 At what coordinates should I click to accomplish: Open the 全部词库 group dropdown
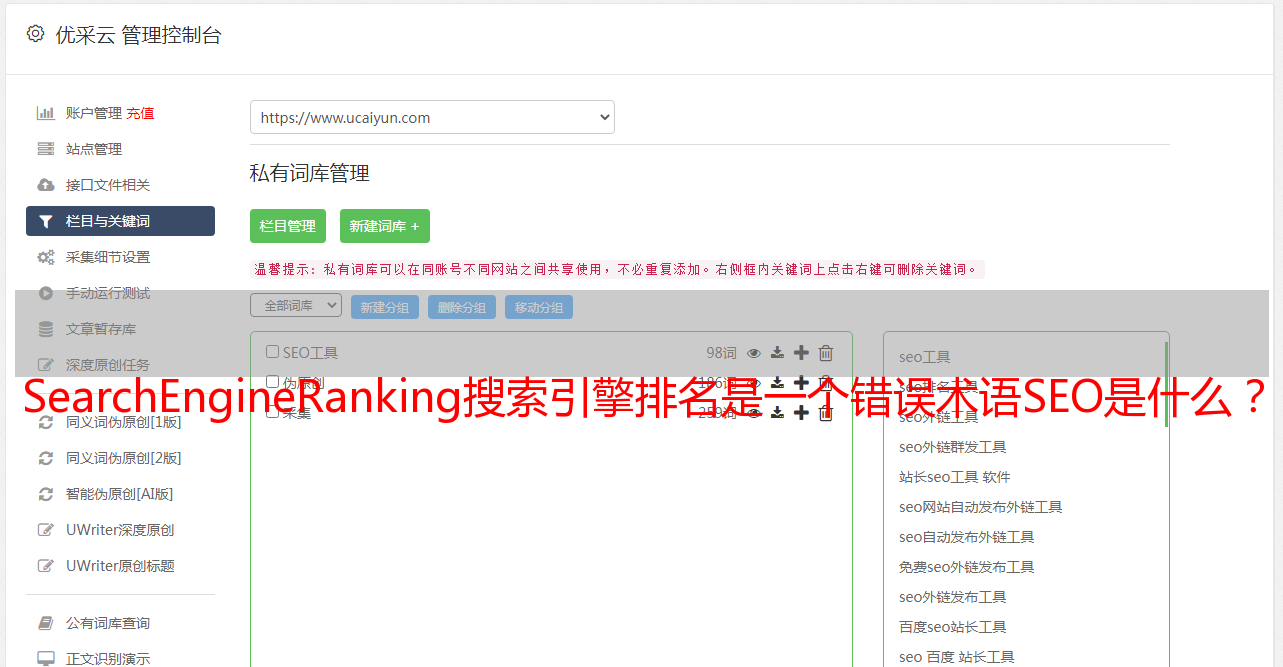pyautogui.click(x=296, y=305)
